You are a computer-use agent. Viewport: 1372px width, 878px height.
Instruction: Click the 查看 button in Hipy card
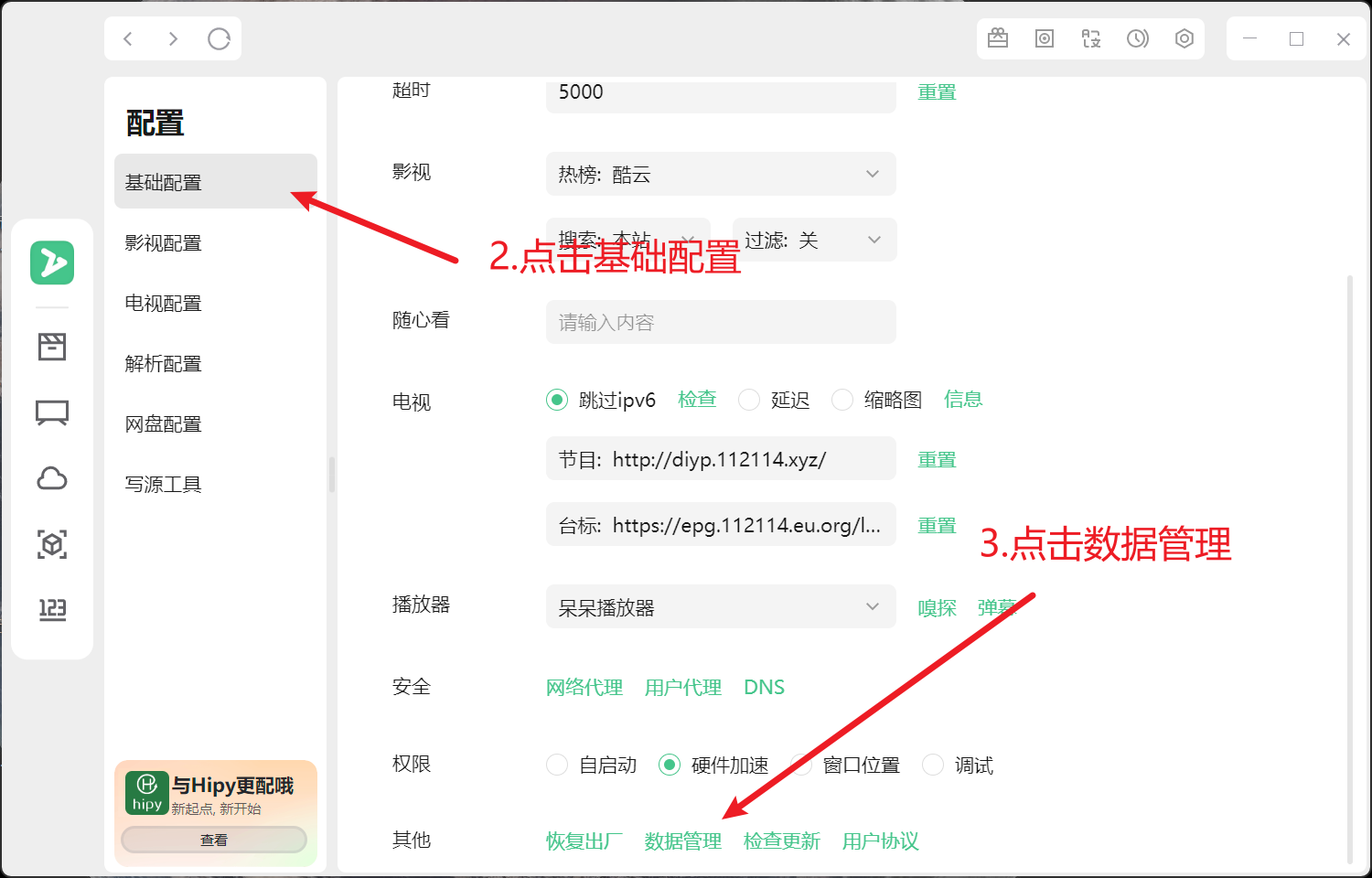pos(214,840)
